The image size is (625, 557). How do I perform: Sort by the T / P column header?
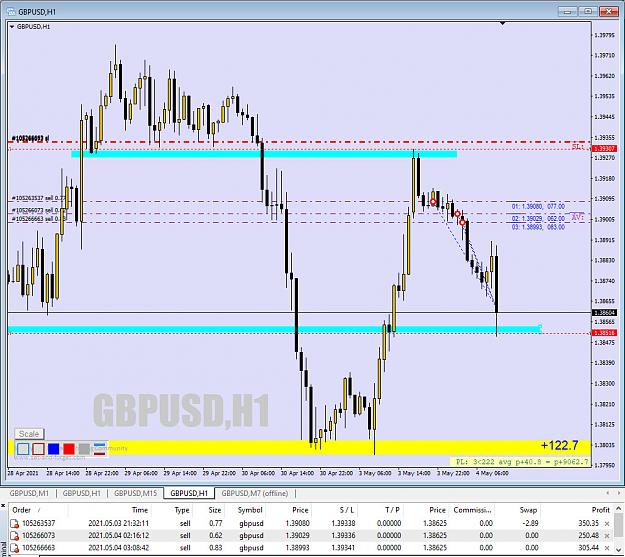pos(392,510)
